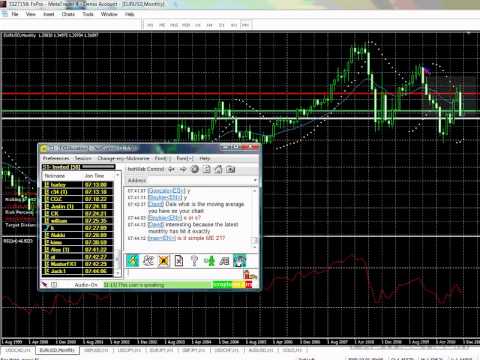
Task: Open the Preferences menu in chat window
Action: coord(56,158)
